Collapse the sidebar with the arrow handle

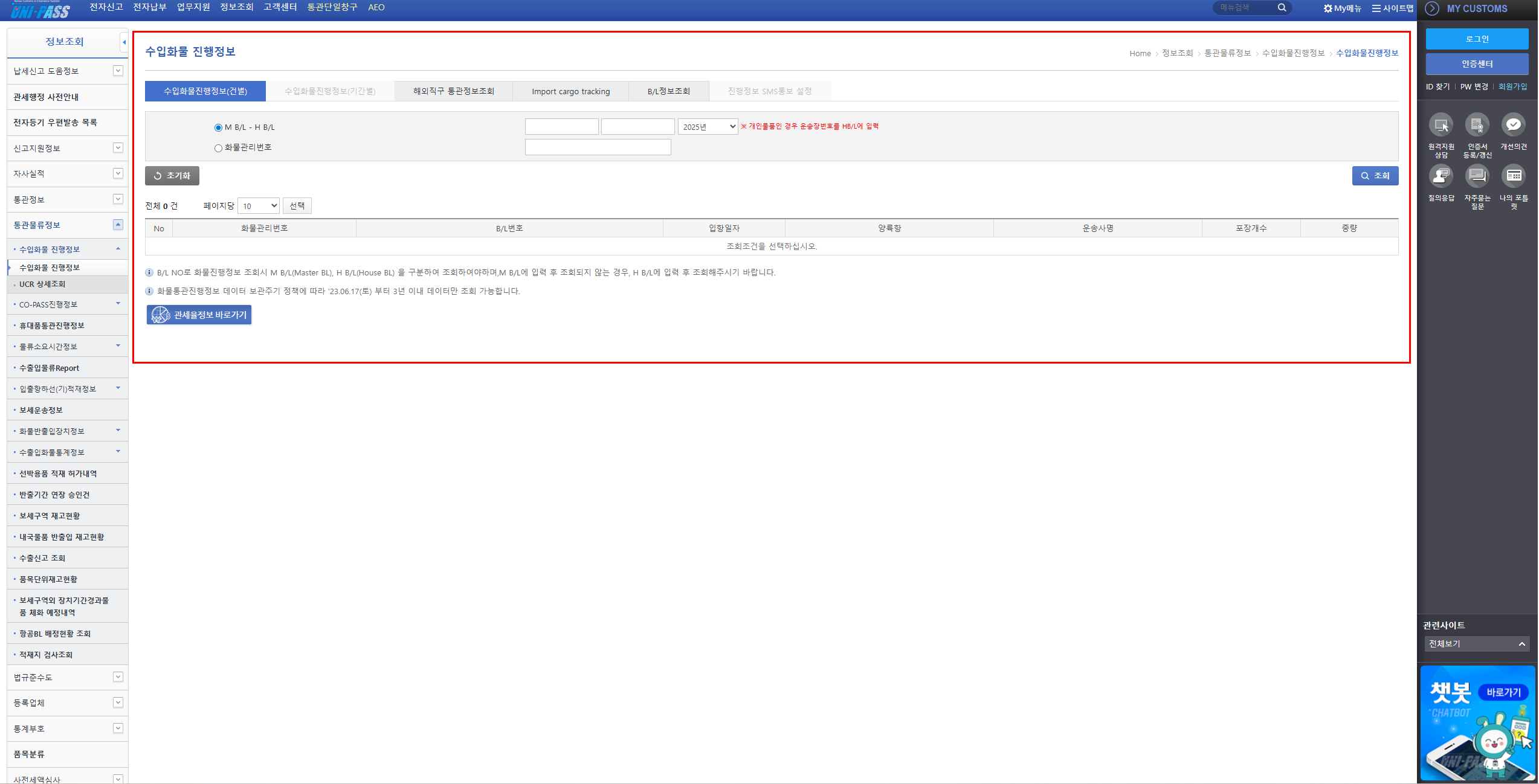(x=124, y=42)
